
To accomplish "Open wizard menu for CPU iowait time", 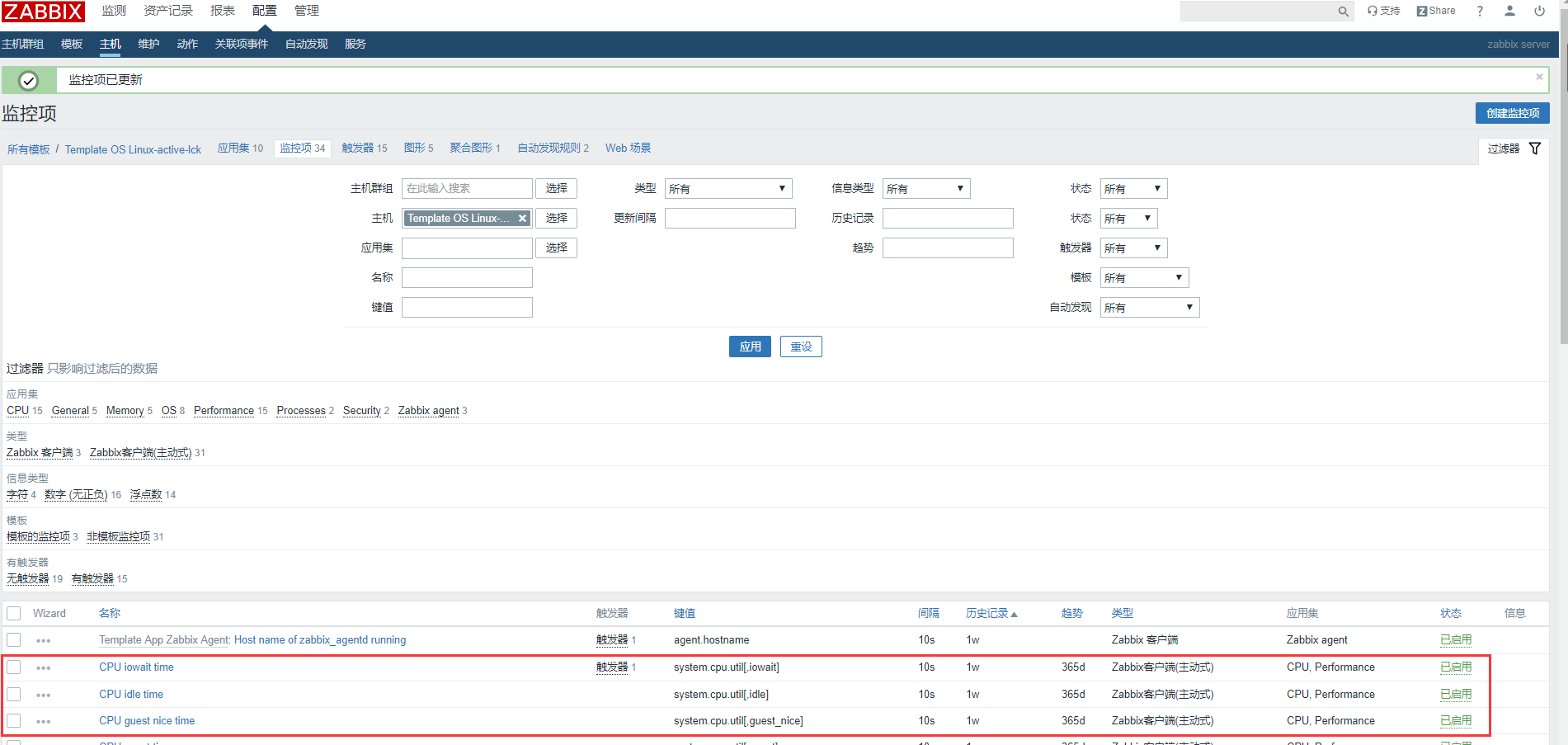I will (44, 667).
